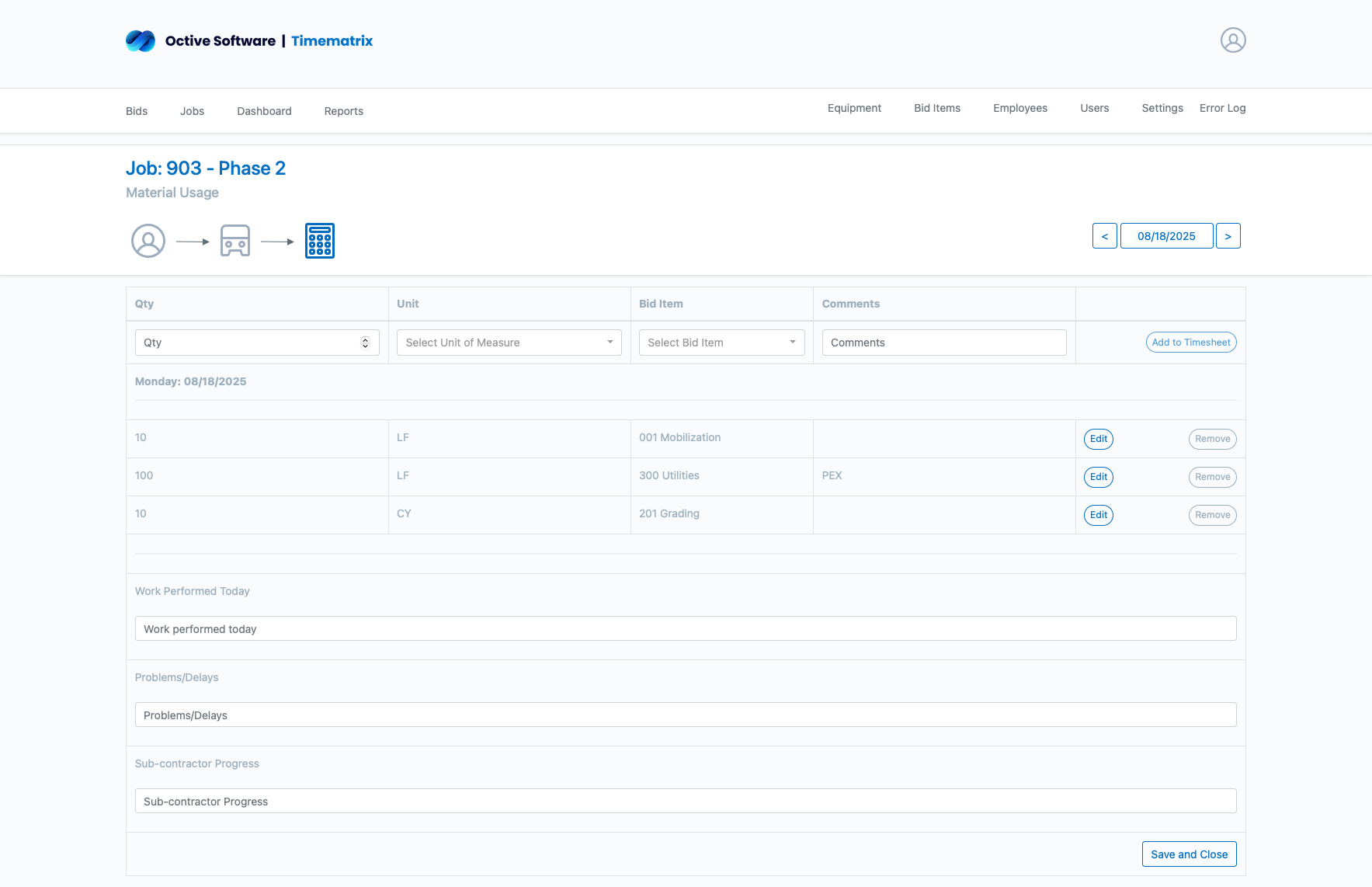Edit the 001 Mobilization row
Screen dimensions: 1372x887
point(1098,439)
